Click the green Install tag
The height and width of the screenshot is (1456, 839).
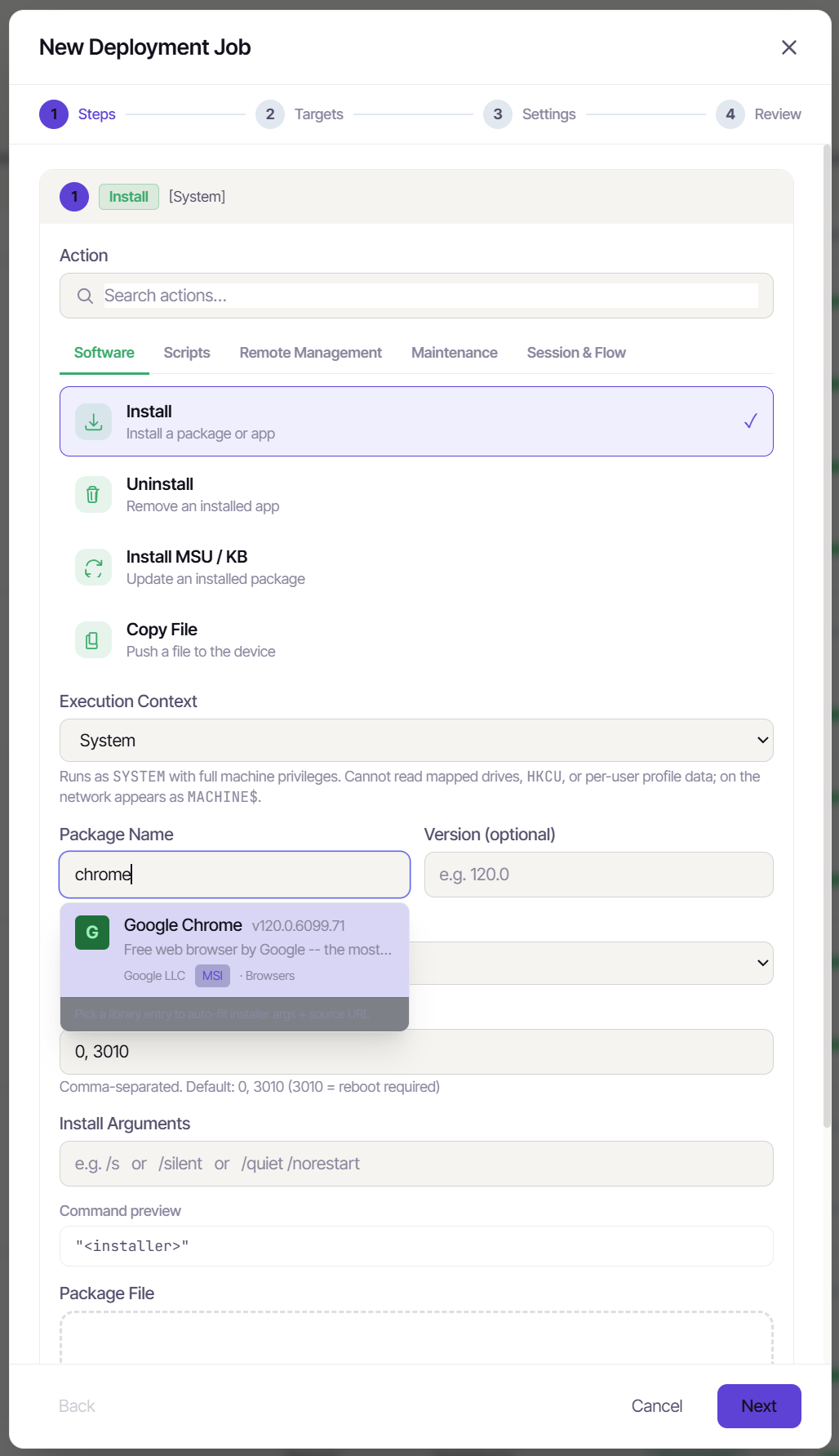point(129,197)
